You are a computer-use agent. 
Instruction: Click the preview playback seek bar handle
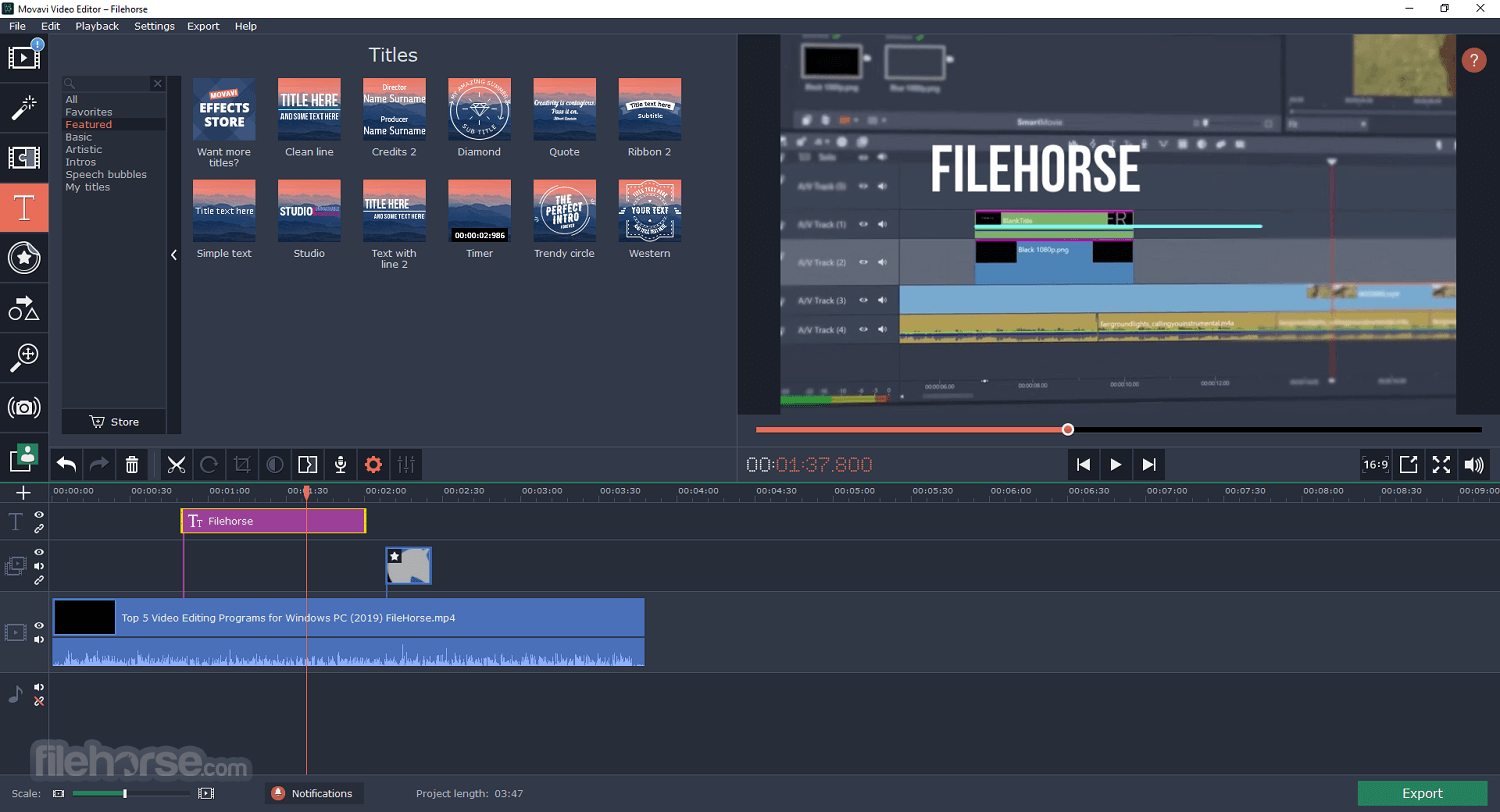pos(1068,429)
